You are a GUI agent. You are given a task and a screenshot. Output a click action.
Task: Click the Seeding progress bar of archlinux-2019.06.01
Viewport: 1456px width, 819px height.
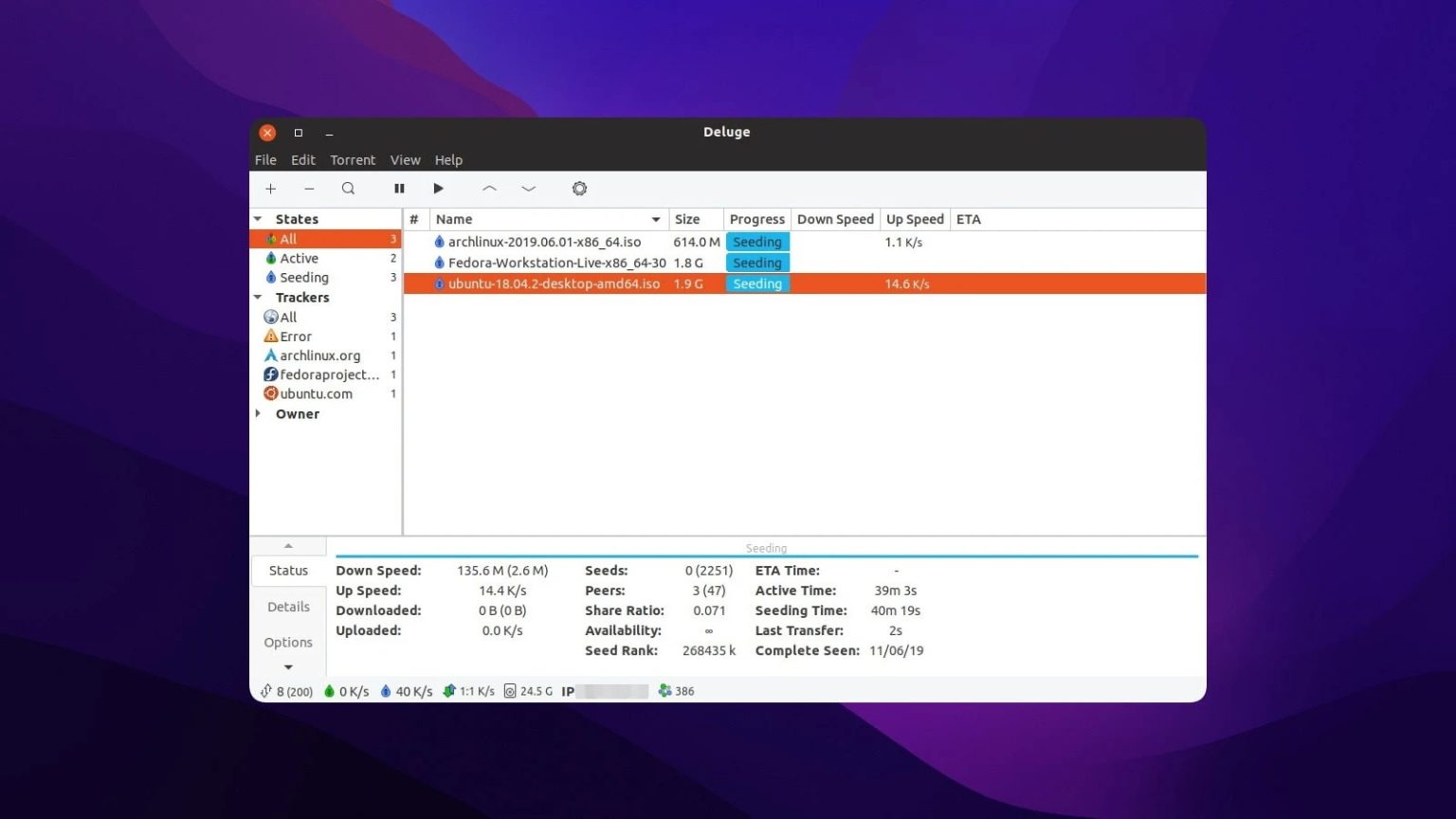click(756, 242)
